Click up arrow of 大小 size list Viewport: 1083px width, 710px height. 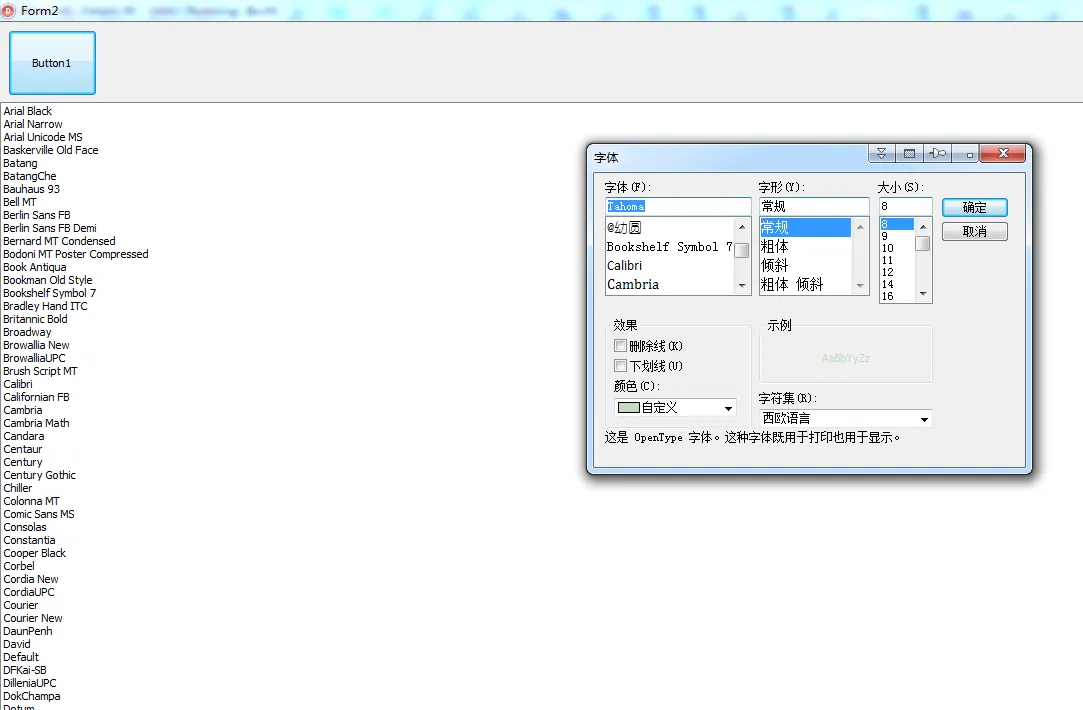tap(923, 227)
